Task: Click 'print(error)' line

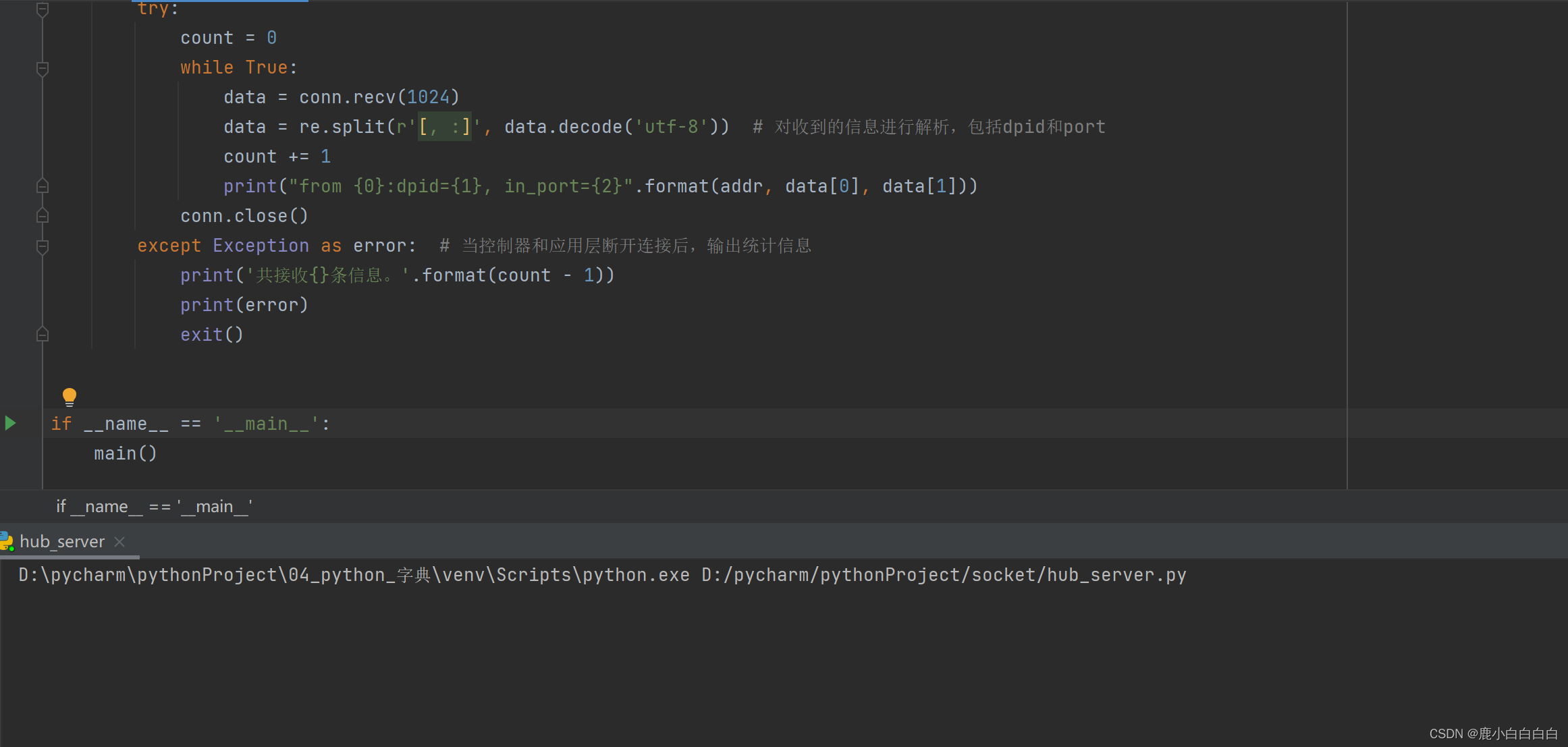Action: click(244, 305)
